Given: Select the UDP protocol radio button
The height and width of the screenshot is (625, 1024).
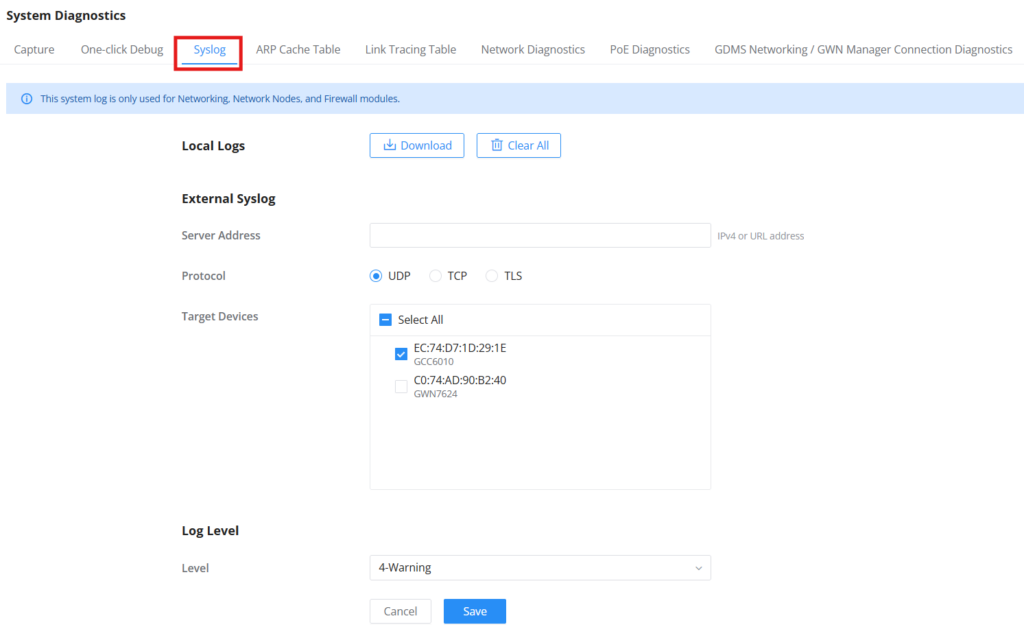Looking at the screenshot, I should [376, 276].
